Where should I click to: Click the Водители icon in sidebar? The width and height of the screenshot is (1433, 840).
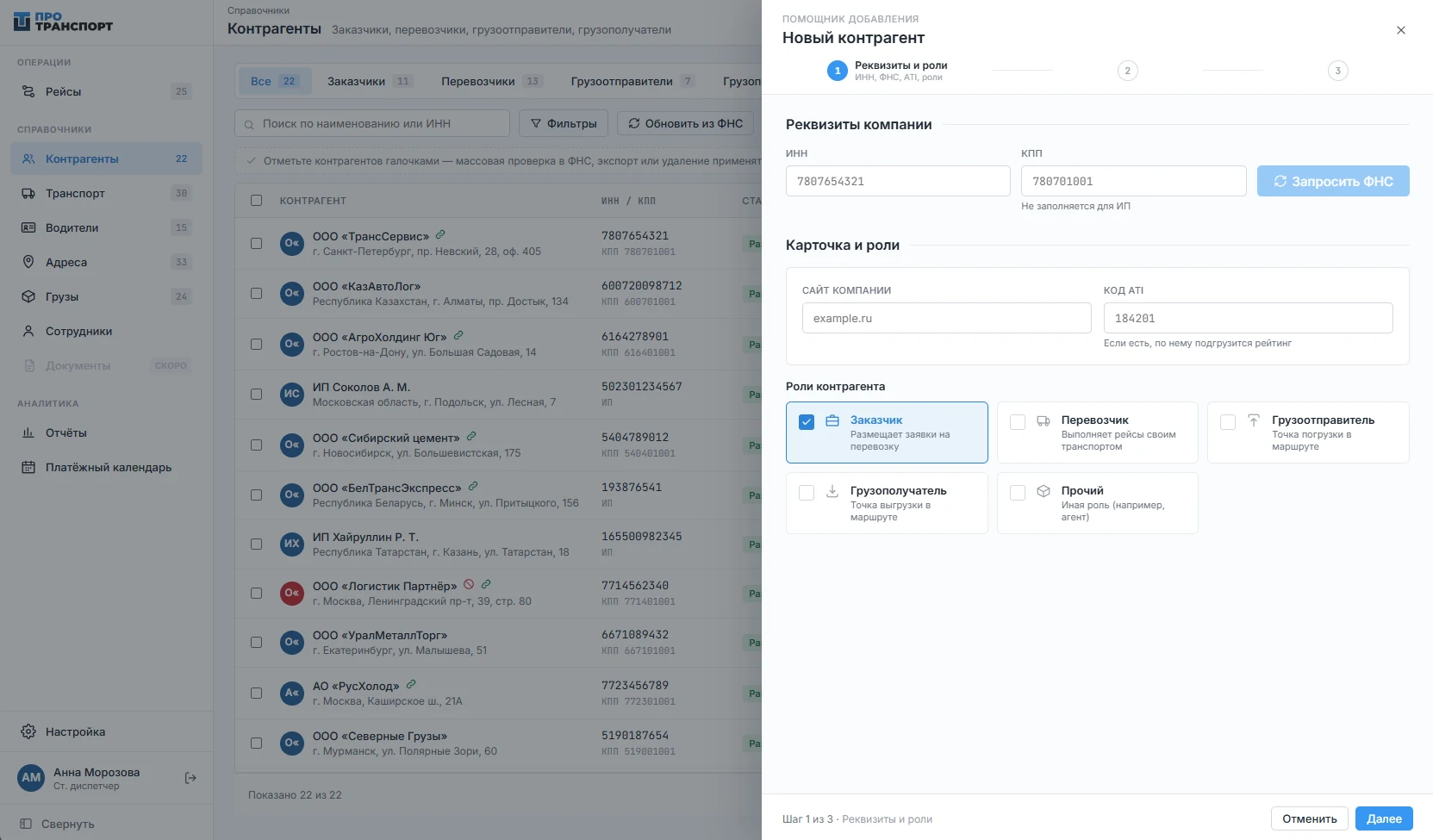point(28,227)
